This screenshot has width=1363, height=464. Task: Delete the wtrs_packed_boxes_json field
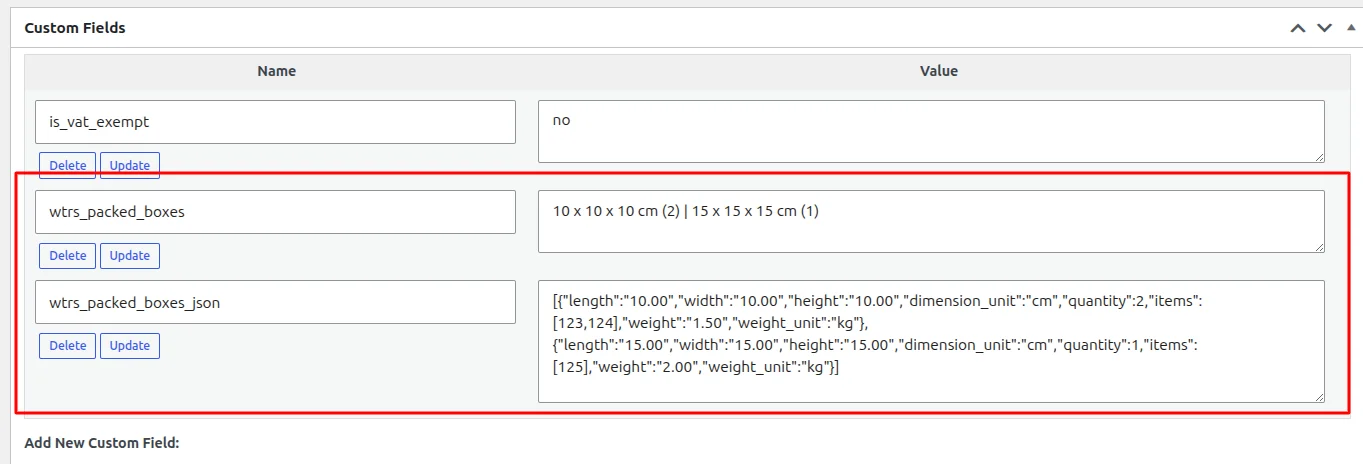click(68, 346)
